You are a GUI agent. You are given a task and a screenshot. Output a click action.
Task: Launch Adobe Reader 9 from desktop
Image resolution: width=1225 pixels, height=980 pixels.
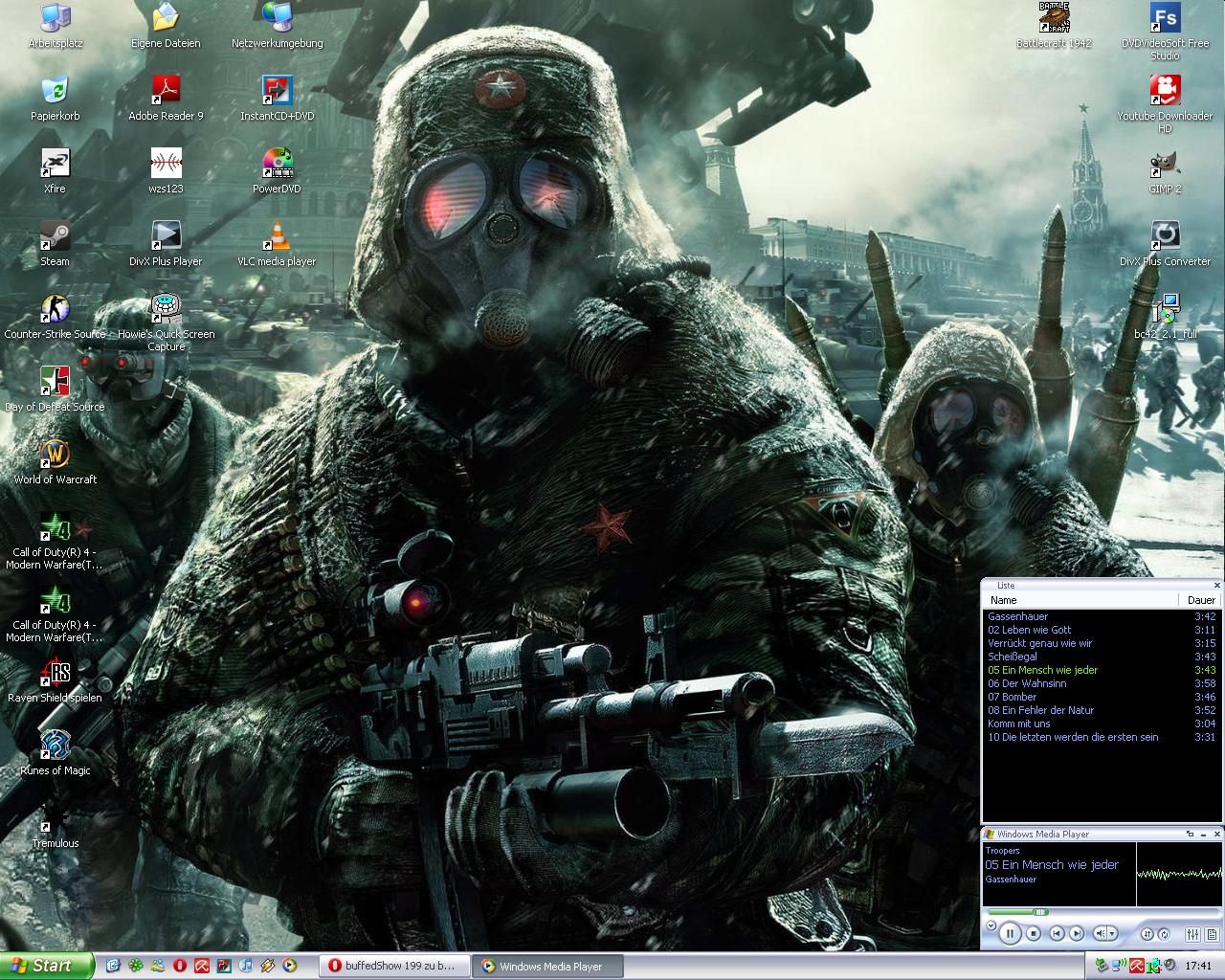(166, 99)
